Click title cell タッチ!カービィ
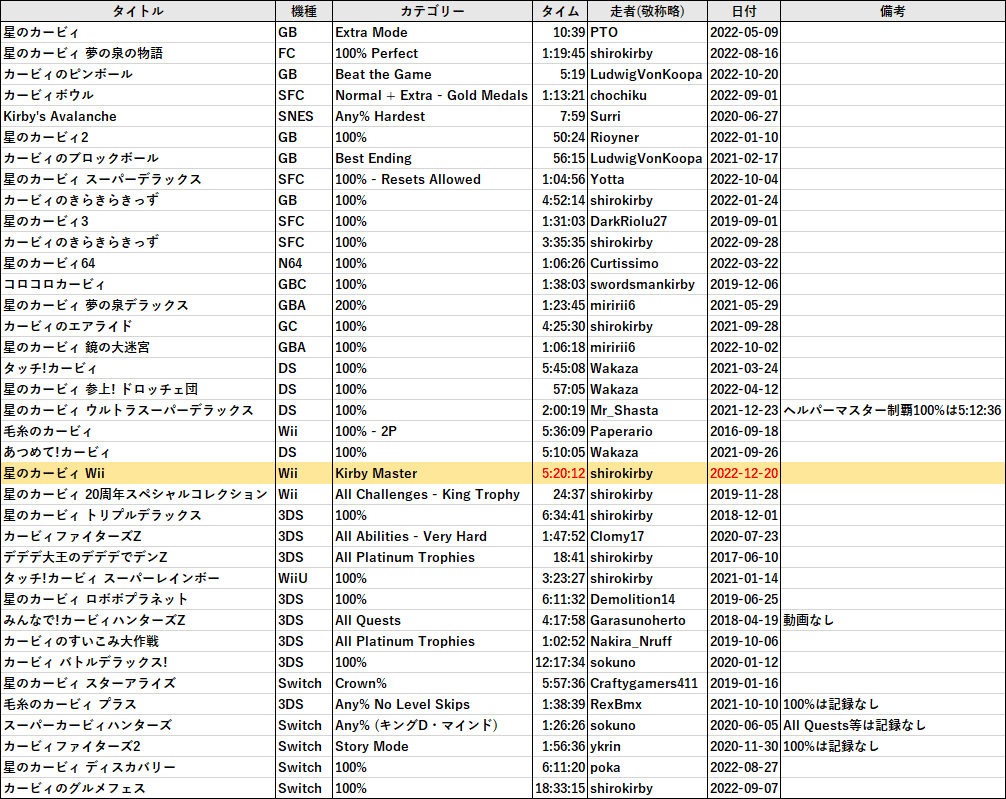The image size is (1006, 799). coord(138,368)
